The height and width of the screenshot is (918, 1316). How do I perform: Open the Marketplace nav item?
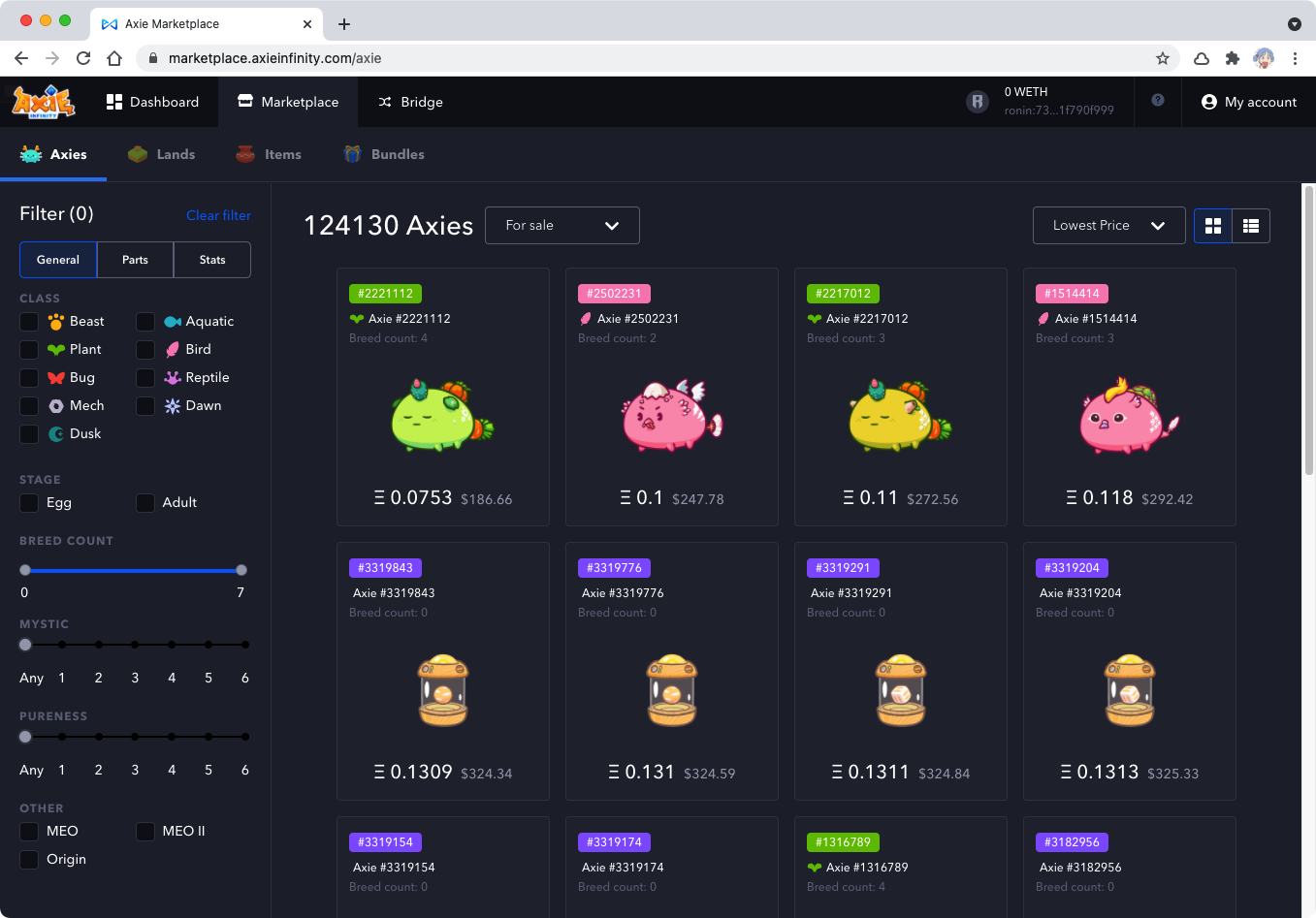click(x=288, y=102)
